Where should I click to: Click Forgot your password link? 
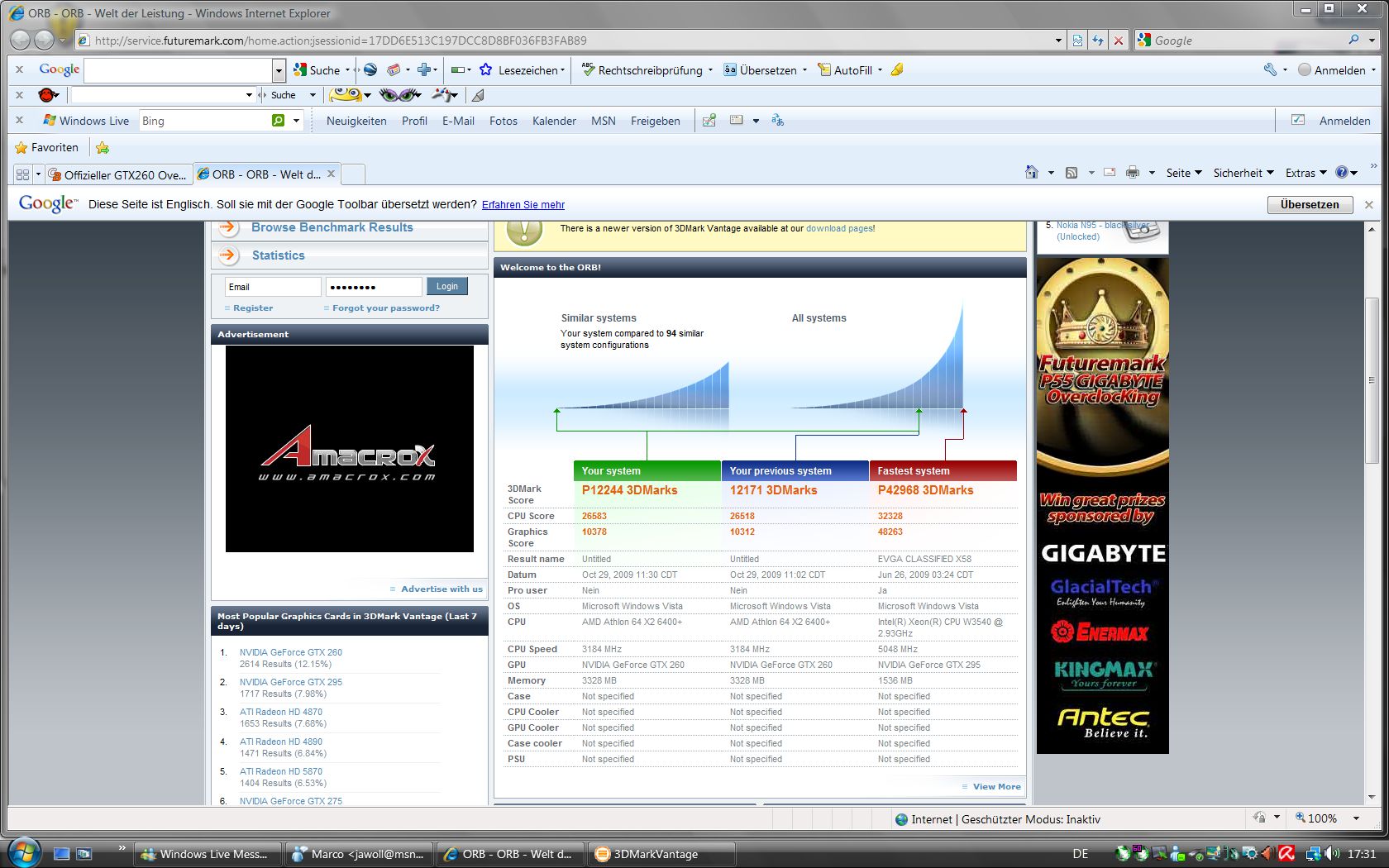point(386,308)
